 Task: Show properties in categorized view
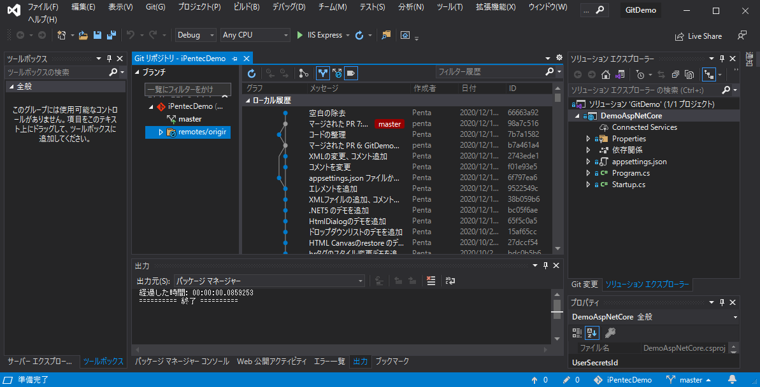tap(577, 333)
